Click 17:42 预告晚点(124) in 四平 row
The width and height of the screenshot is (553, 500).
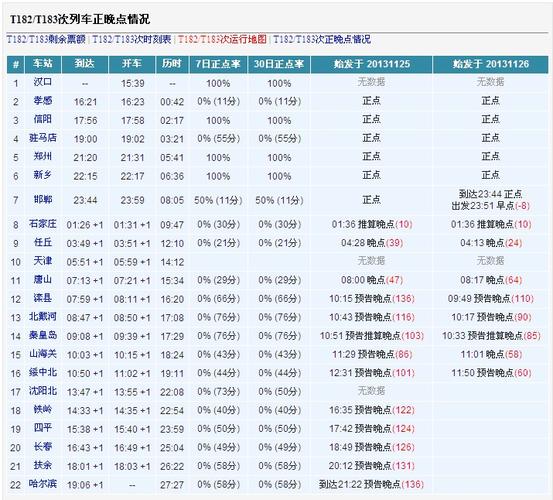(x=372, y=428)
